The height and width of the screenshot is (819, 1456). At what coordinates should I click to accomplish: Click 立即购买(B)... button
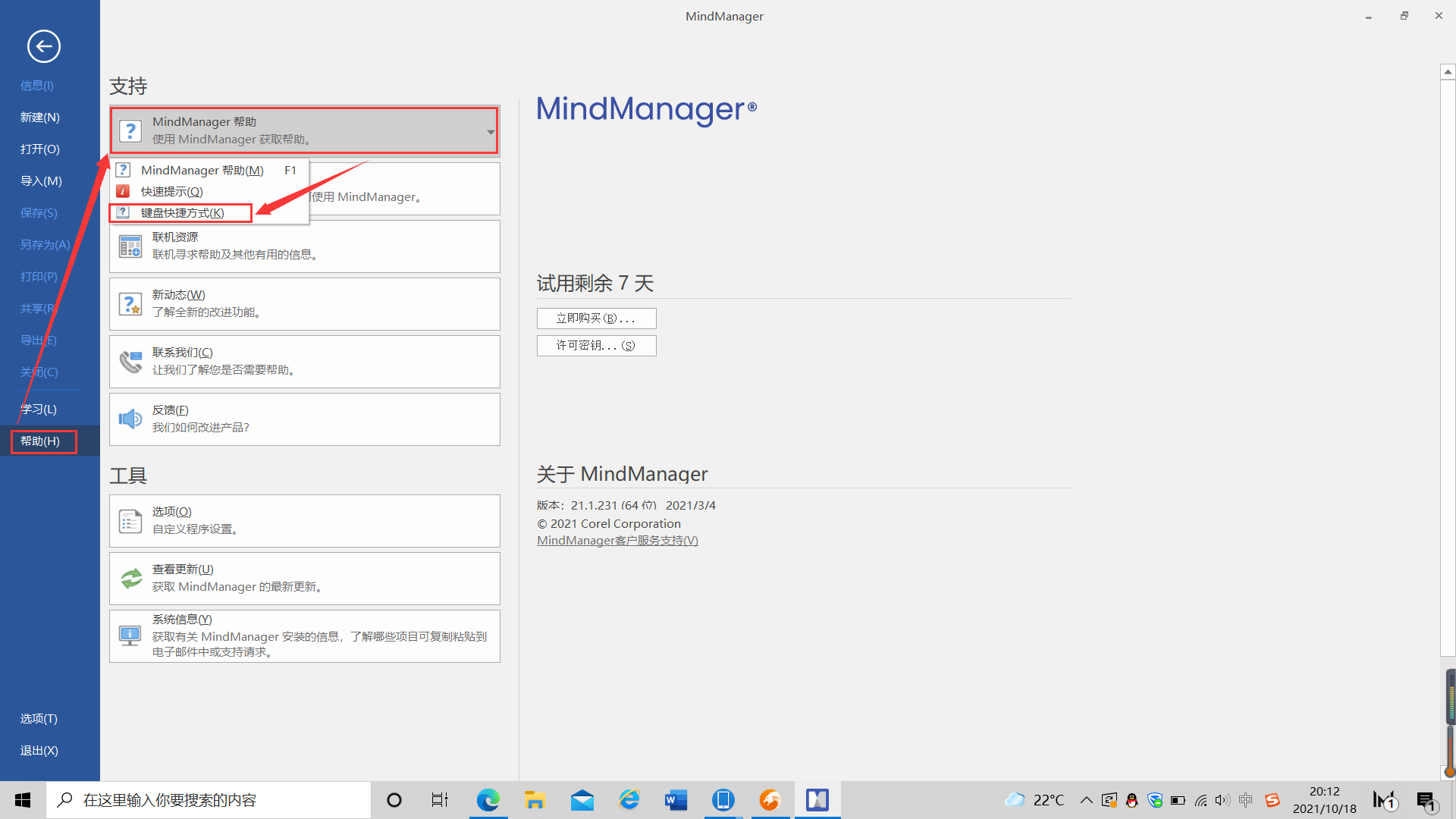[x=596, y=318]
